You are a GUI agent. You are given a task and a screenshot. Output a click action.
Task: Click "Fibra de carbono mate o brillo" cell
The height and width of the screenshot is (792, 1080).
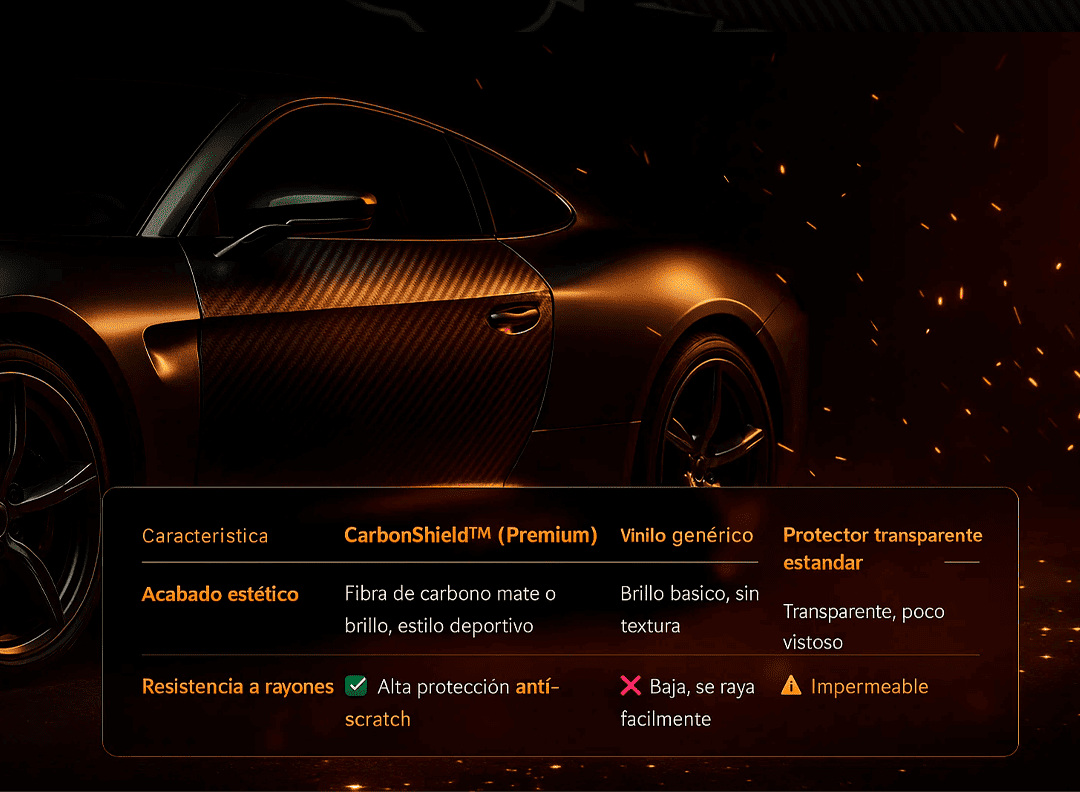pyautogui.click(x=450, y=609)
